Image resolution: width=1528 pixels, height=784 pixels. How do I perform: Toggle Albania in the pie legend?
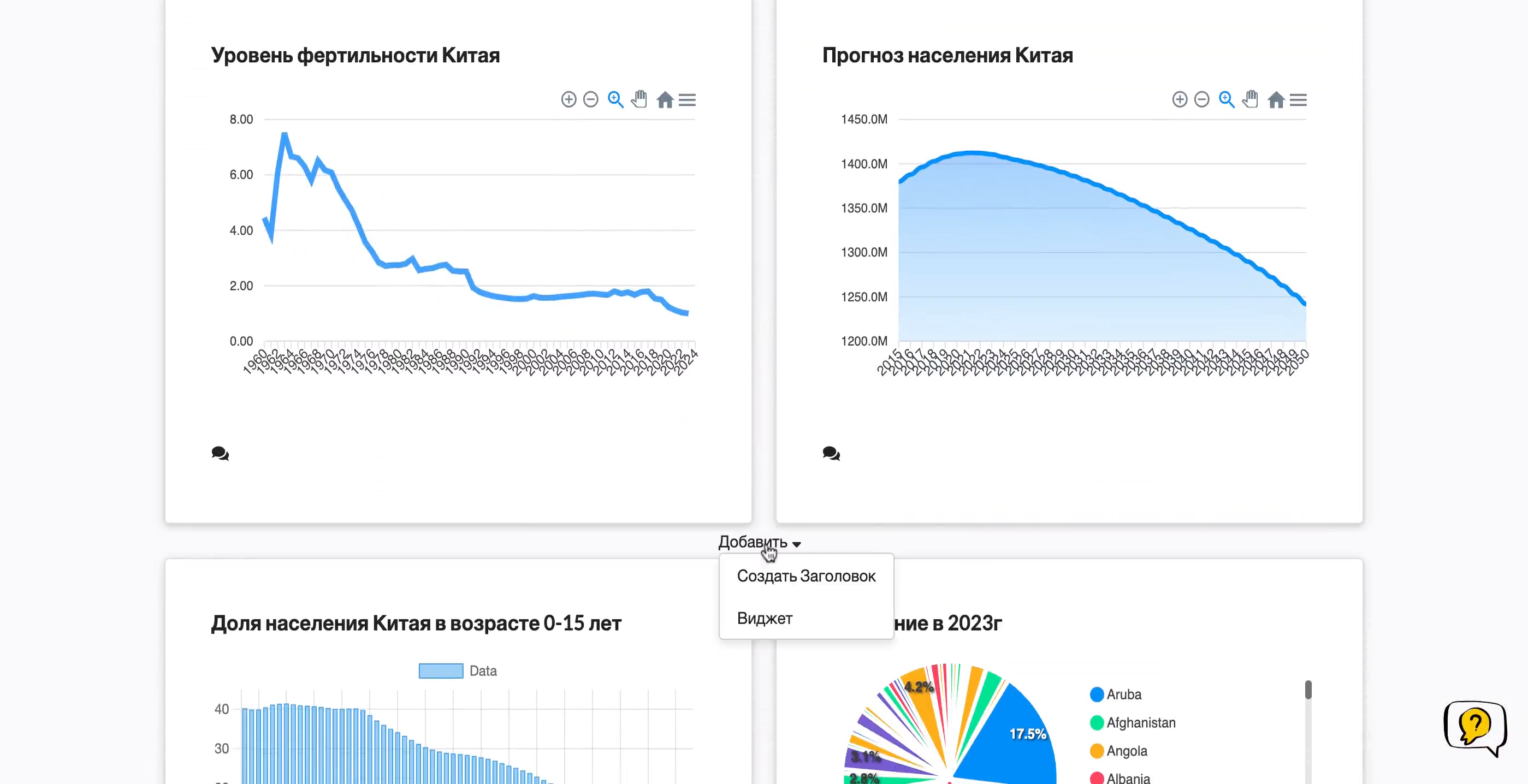1120,778
